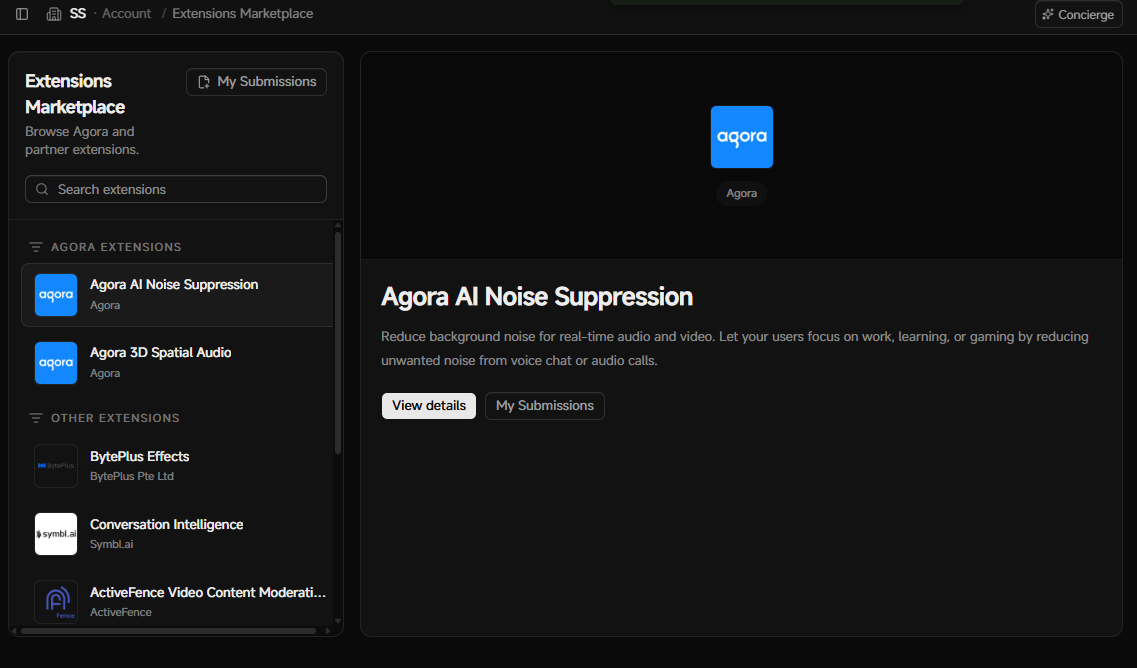Open My Submissions in detail panel
The image size is (1137, 668).
coord(545,406)
